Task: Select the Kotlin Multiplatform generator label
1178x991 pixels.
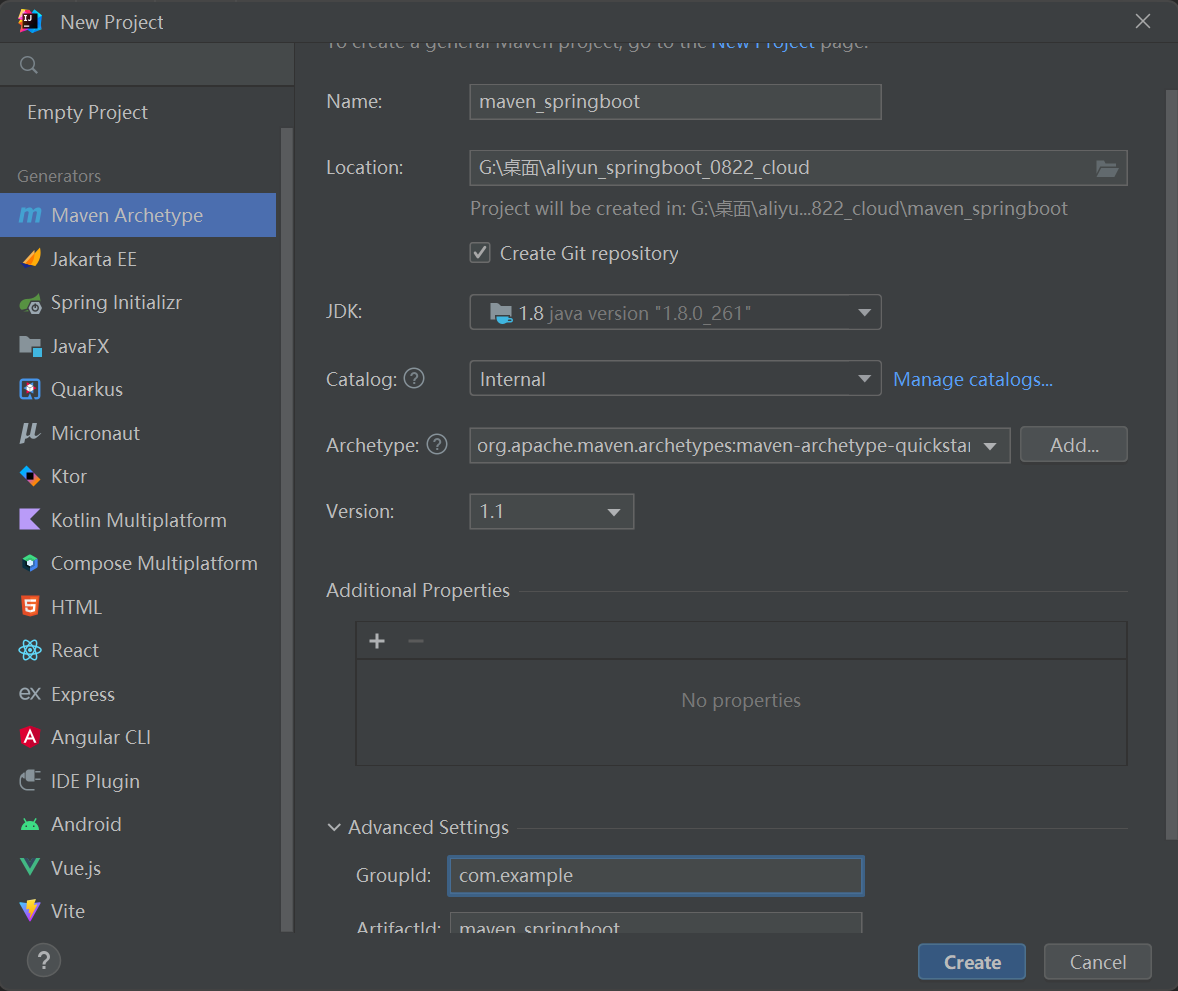Action: (139, 520)
